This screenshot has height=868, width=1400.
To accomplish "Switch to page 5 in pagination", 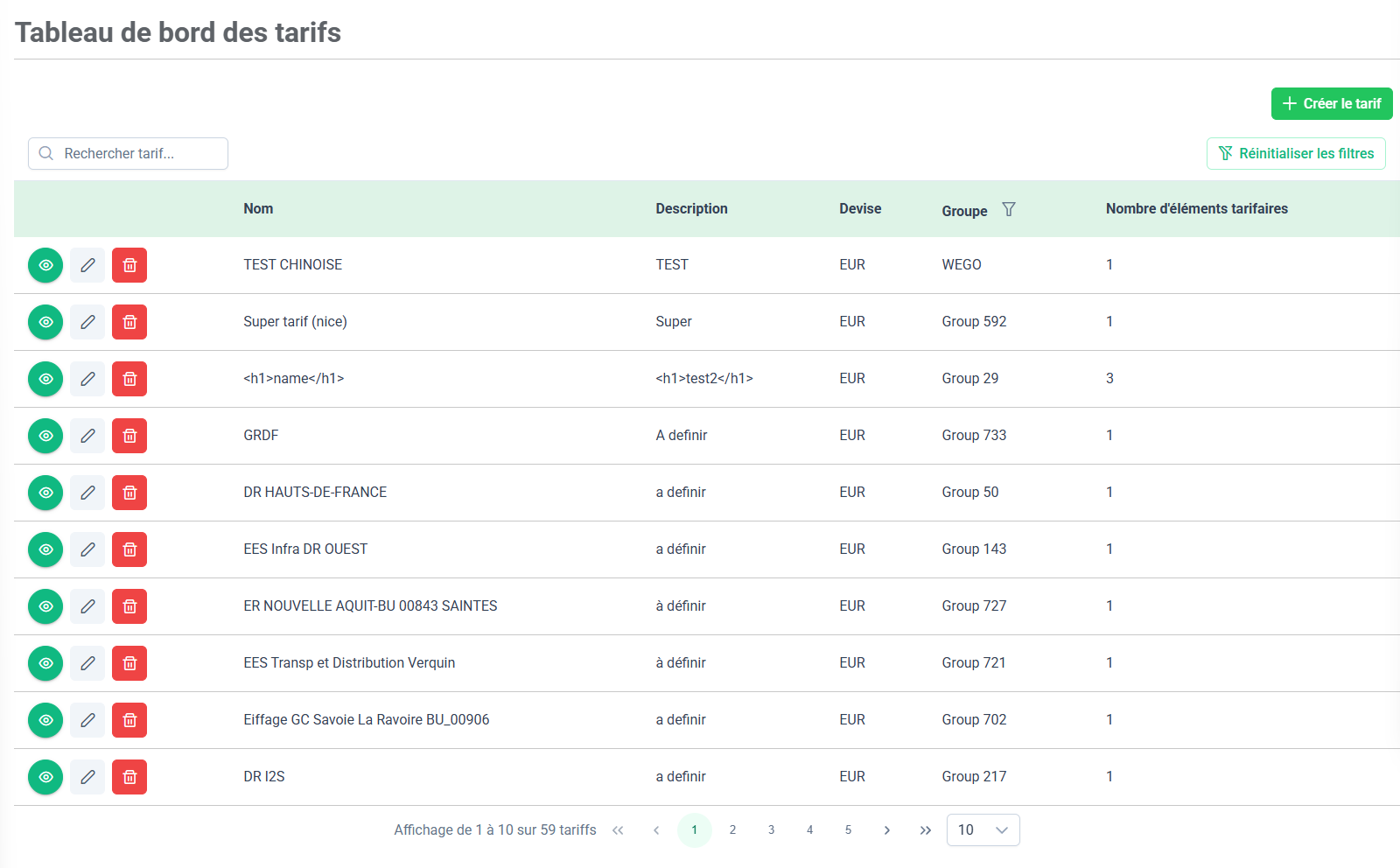I will (x=848, y=830).
